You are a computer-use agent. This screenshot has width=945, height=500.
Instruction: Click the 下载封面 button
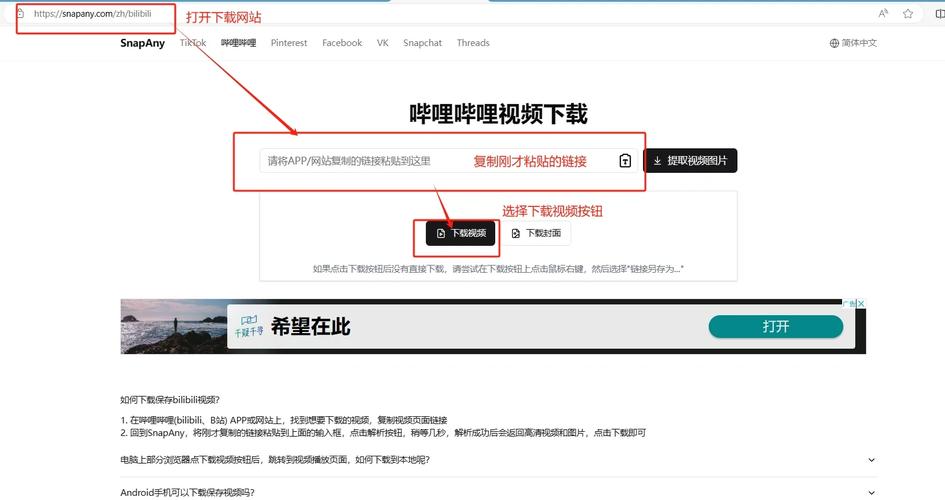pyautogui.click(x=536, y=233)
